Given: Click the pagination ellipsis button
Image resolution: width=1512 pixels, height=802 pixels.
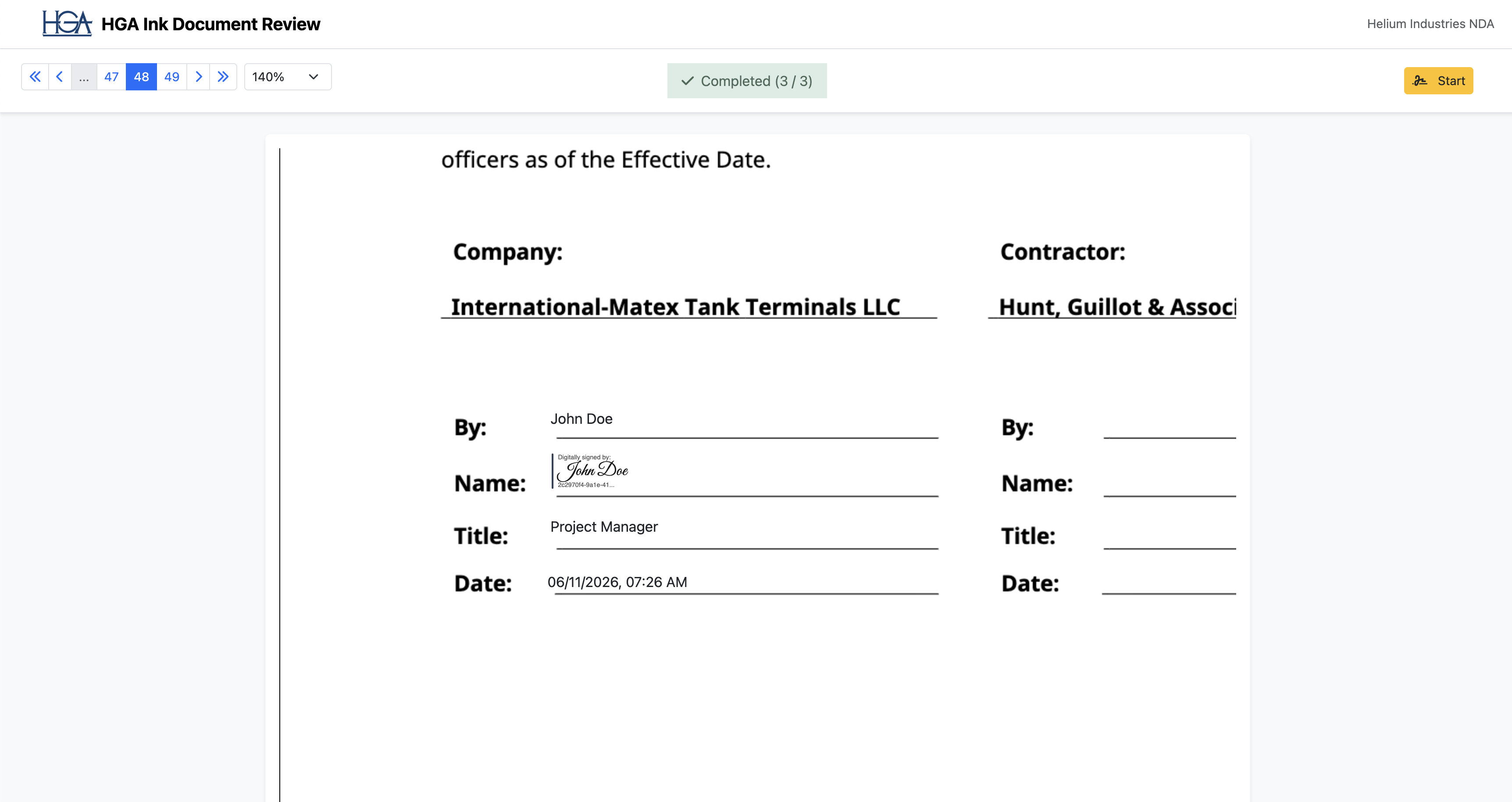Looking at the screenshot, I should (x=84, y=77).
